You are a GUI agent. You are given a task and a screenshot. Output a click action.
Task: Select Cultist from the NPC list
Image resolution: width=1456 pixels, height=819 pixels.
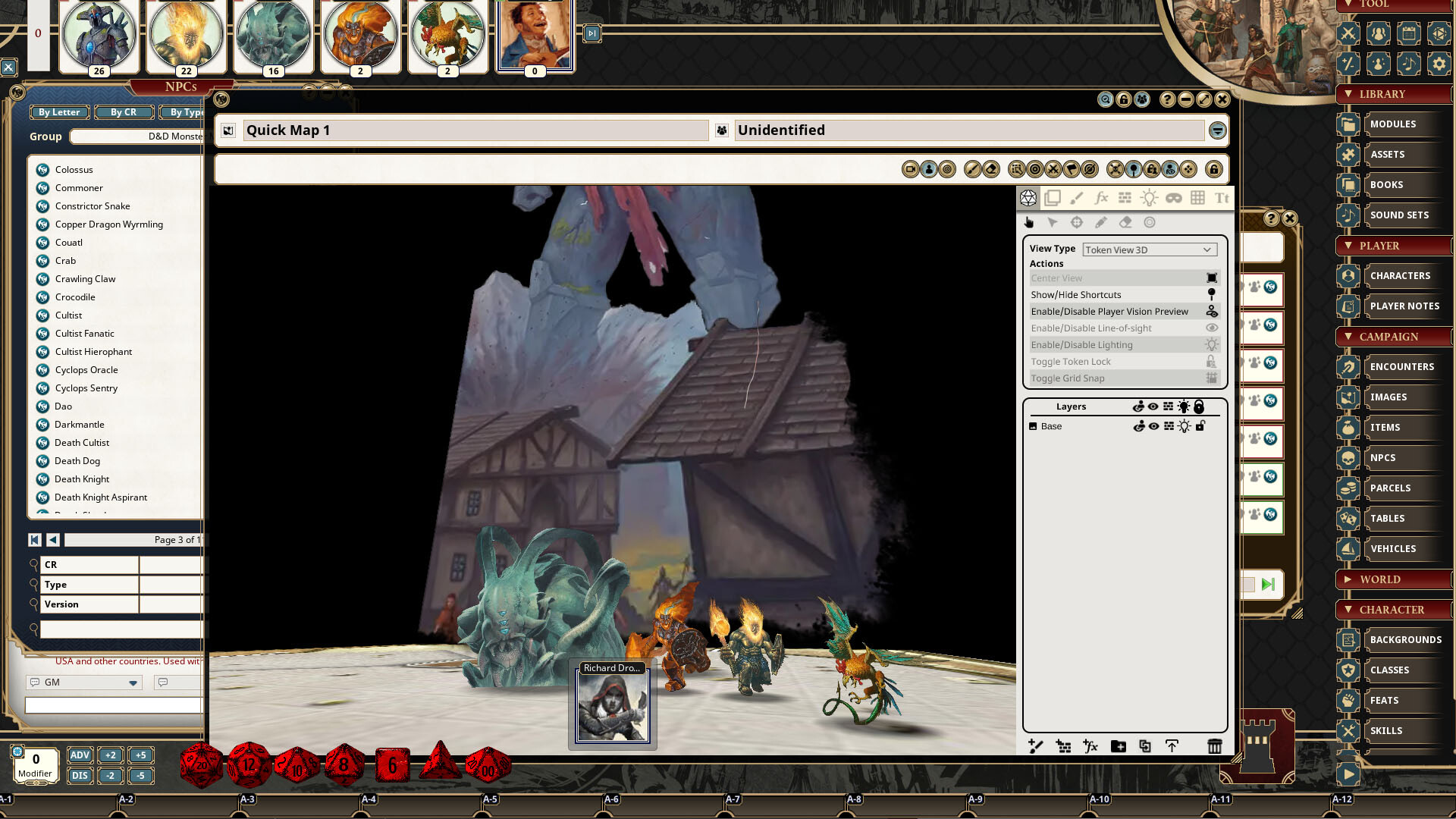pyautogui.click(x=68, y=315)
